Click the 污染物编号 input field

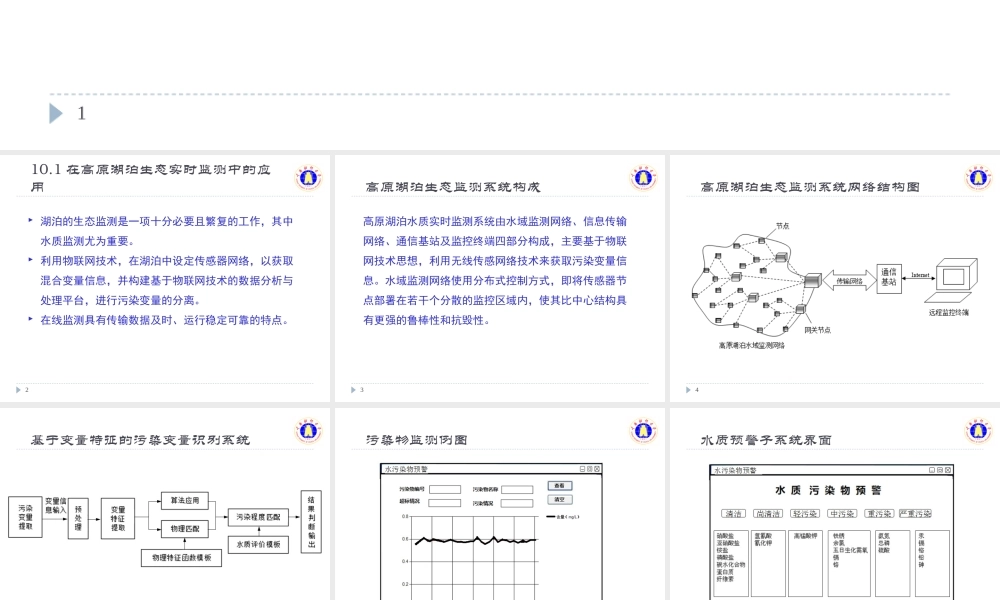tap(445, 489)
